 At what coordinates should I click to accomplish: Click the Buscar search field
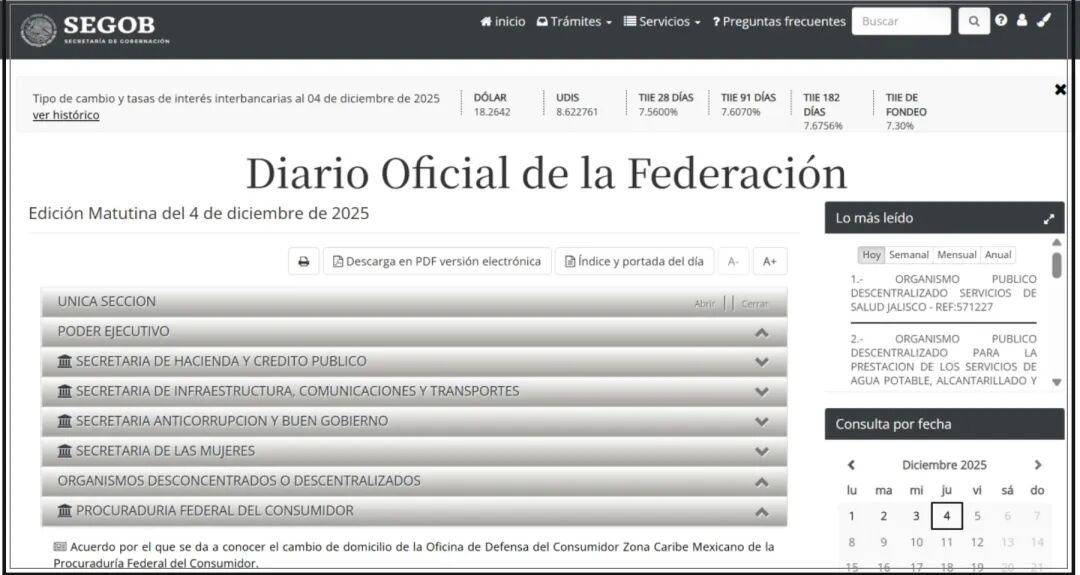pyautogui.click(x=901, y=21)
